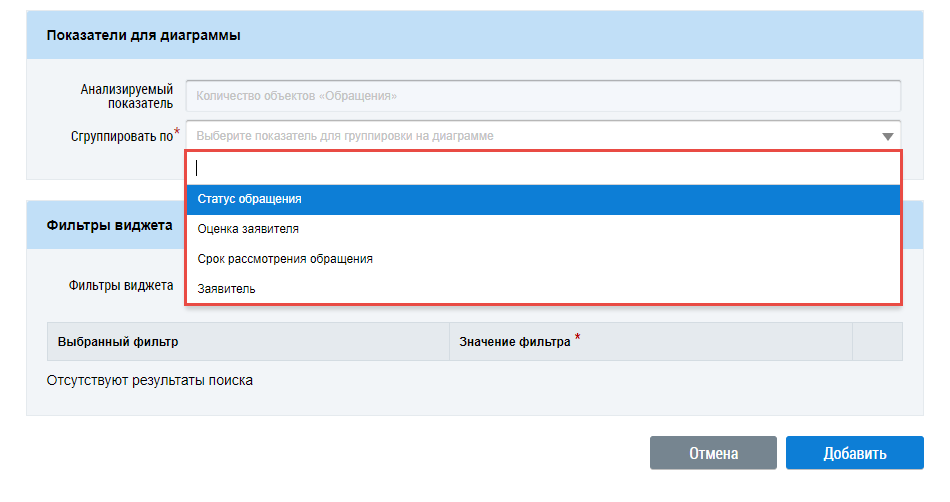The width and height of the screenshot is (950, 502).
Task: Click the "Отсутствуют результаты поиска" message
Action: coord(150,381)
